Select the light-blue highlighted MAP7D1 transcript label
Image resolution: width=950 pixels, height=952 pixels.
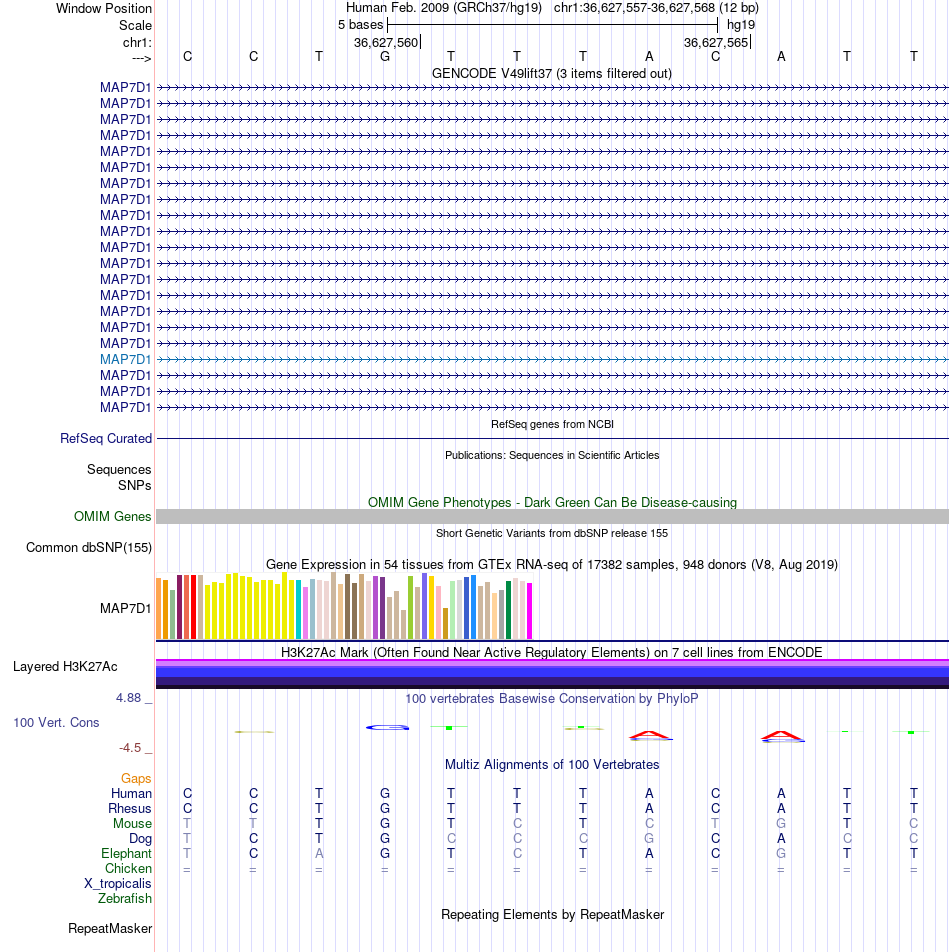click(126, 359)
